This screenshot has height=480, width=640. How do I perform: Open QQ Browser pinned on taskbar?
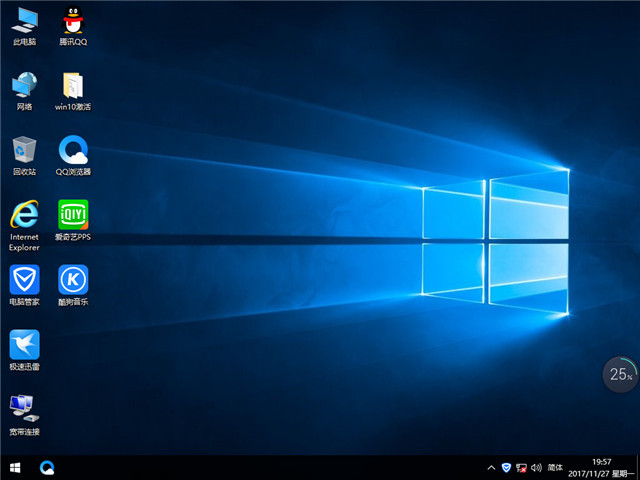click(47, 467)
